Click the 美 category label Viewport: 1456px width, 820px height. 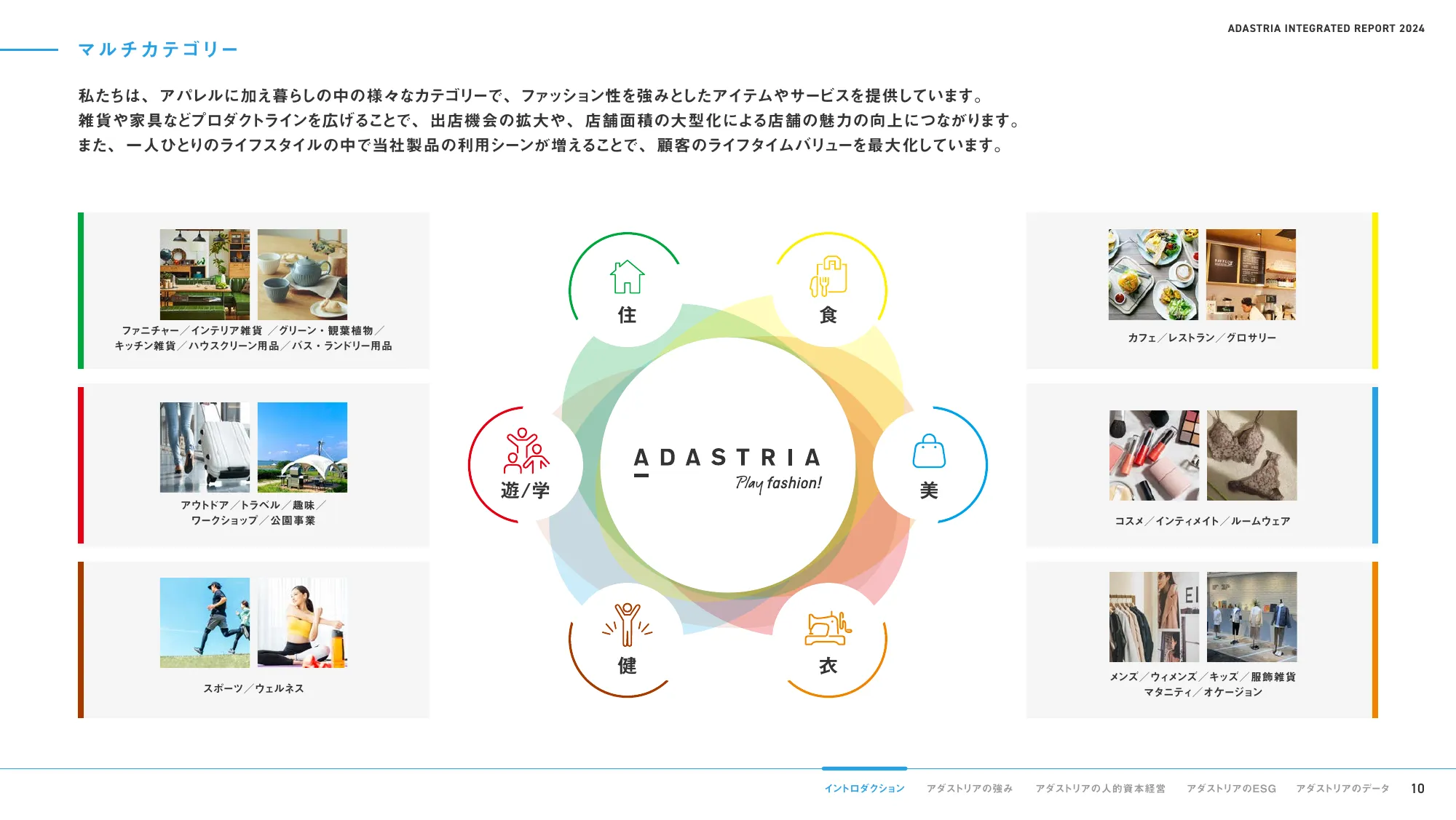[x=929, y=490]
